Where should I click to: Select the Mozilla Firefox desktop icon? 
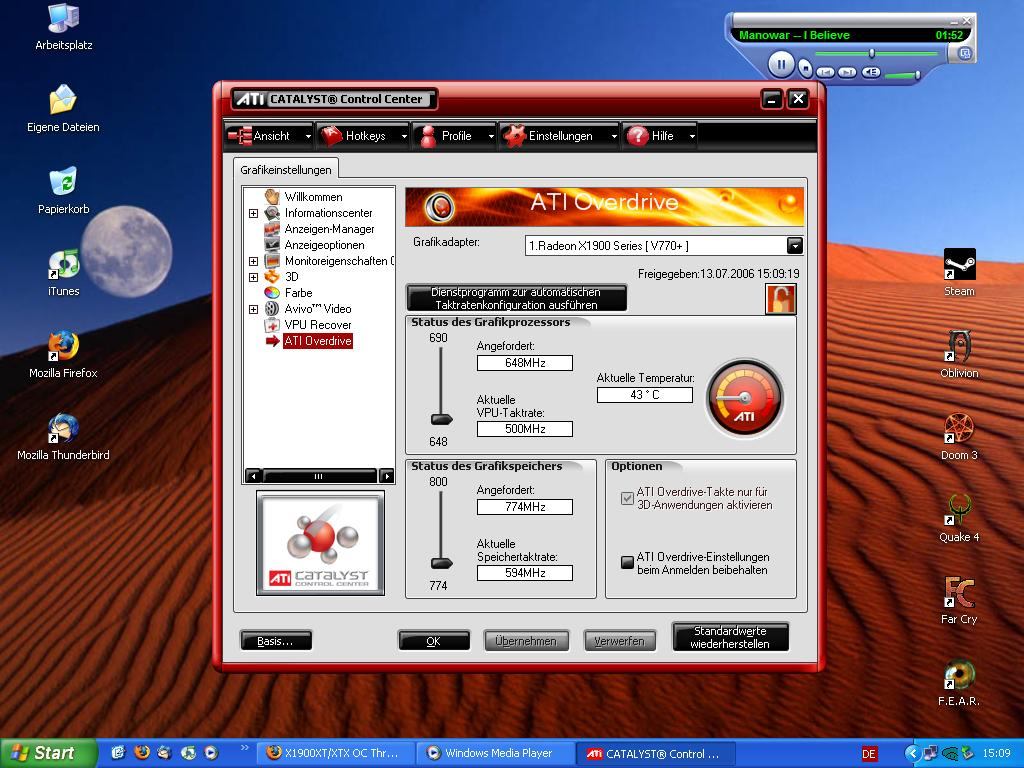click(63, 355)
